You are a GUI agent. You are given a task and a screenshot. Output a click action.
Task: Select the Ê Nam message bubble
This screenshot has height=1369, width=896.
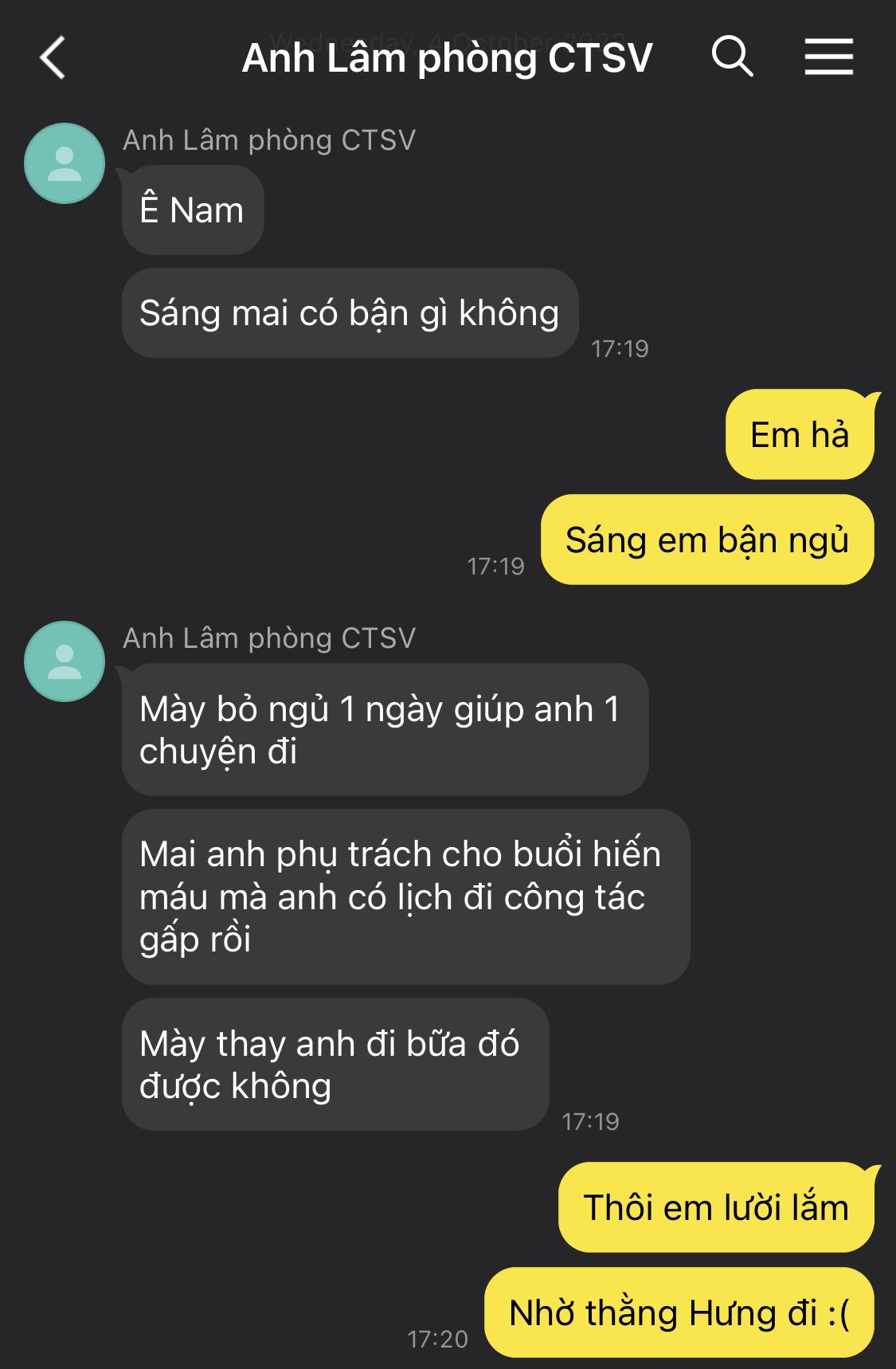193,210
